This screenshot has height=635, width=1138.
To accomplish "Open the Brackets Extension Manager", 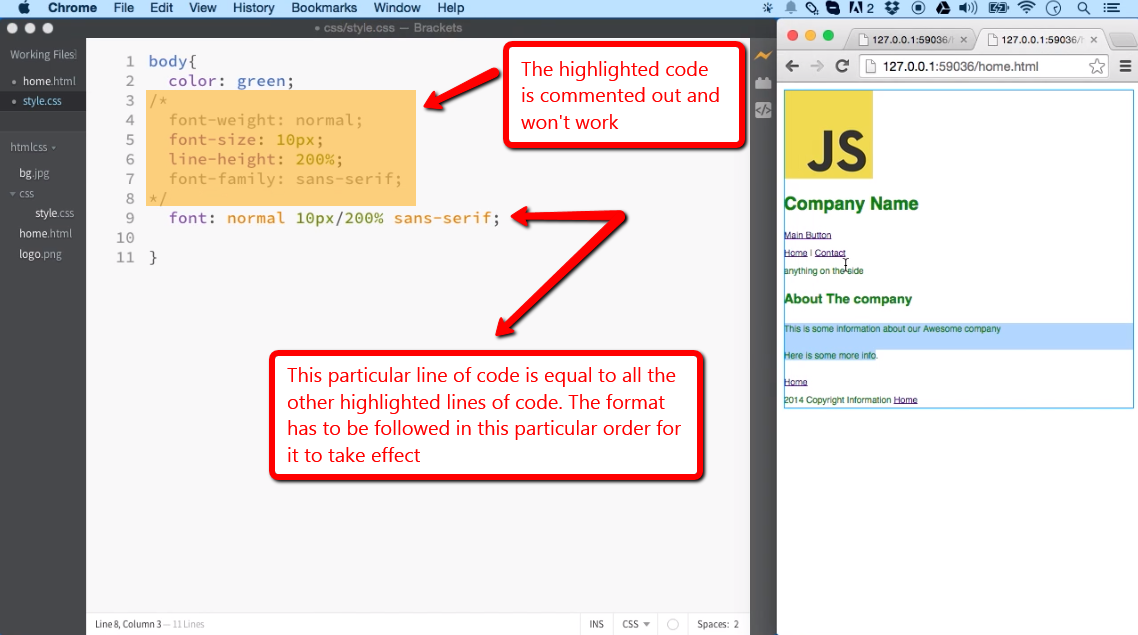I will tap(763, 83).
